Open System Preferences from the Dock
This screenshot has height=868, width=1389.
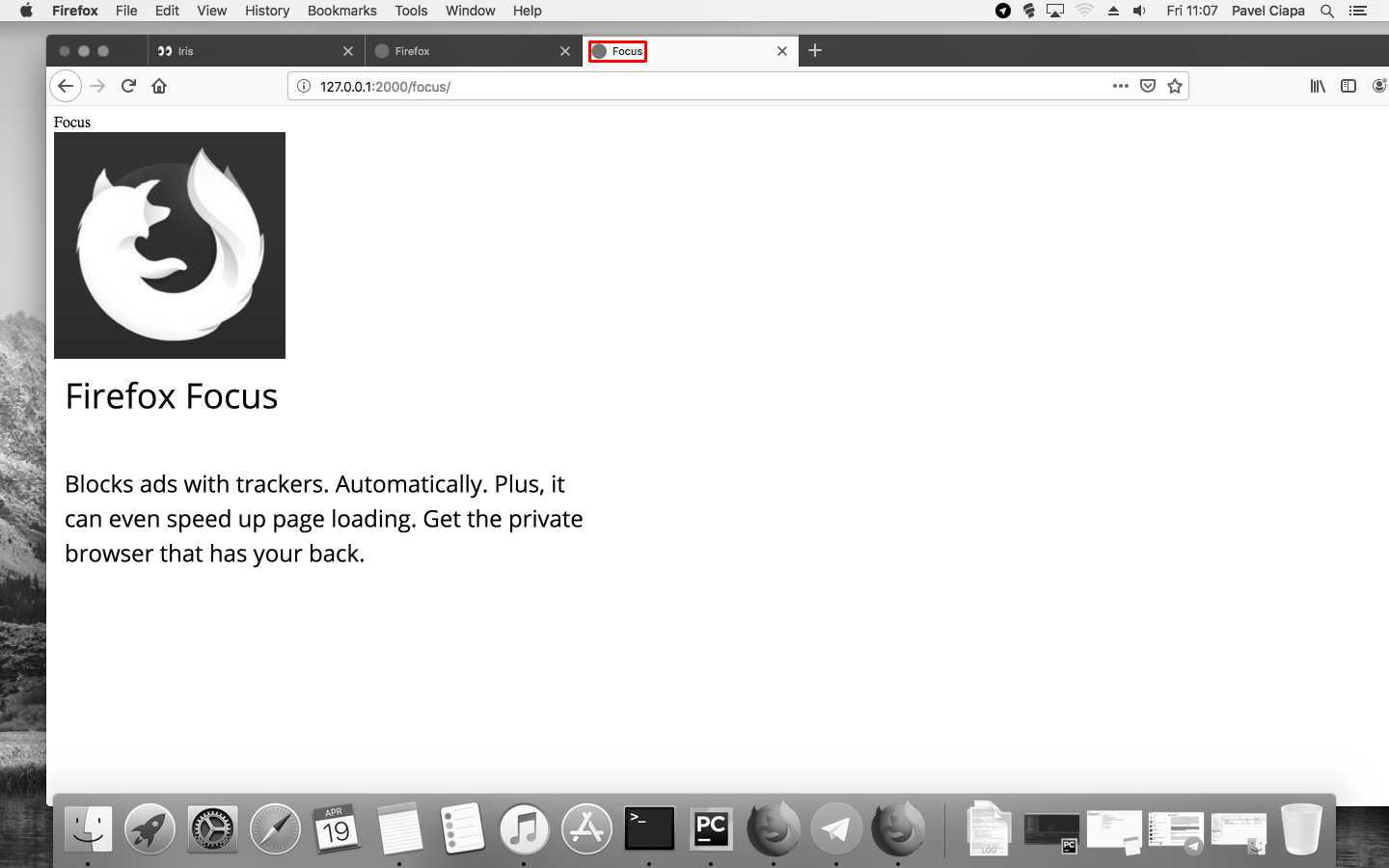pos(212,828)
